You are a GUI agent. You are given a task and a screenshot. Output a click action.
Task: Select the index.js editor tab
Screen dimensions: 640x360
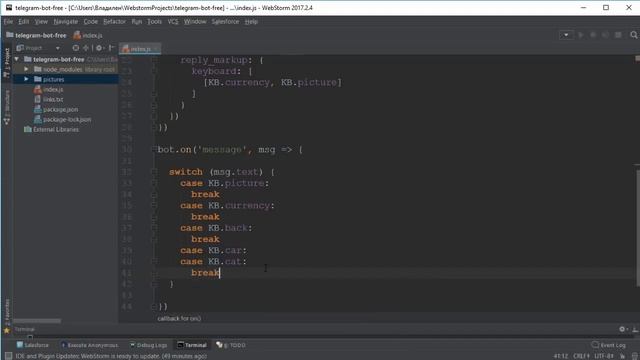click(140, 49)
